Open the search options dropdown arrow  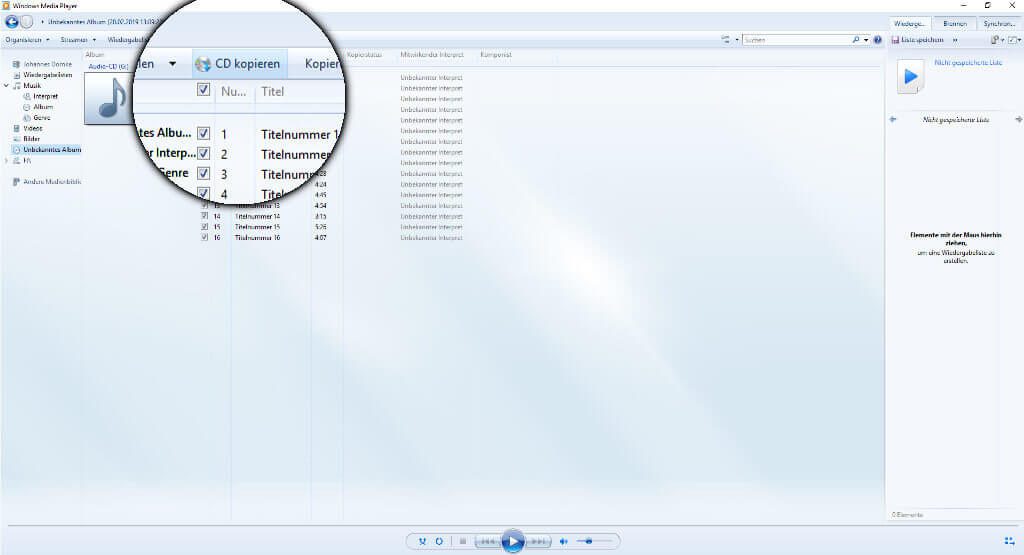tap(866, 40)
